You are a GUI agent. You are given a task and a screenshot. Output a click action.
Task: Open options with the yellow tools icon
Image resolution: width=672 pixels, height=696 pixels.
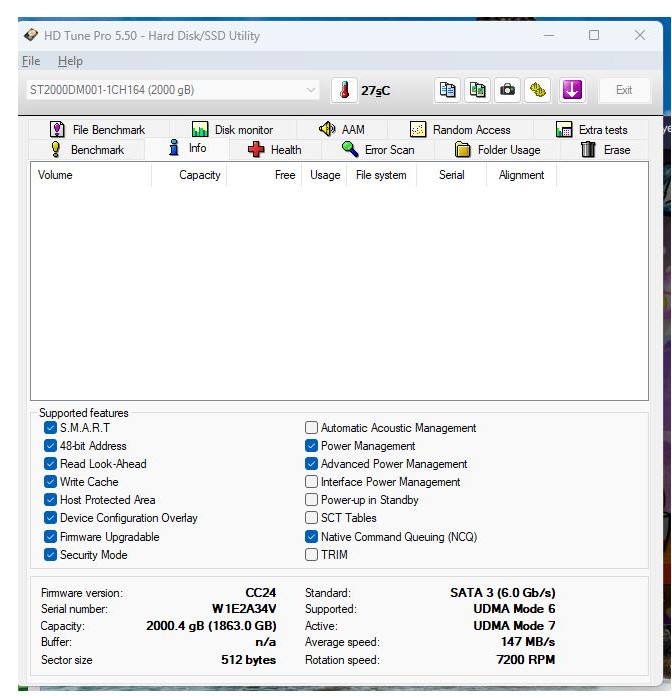click(x=538, y=90)
